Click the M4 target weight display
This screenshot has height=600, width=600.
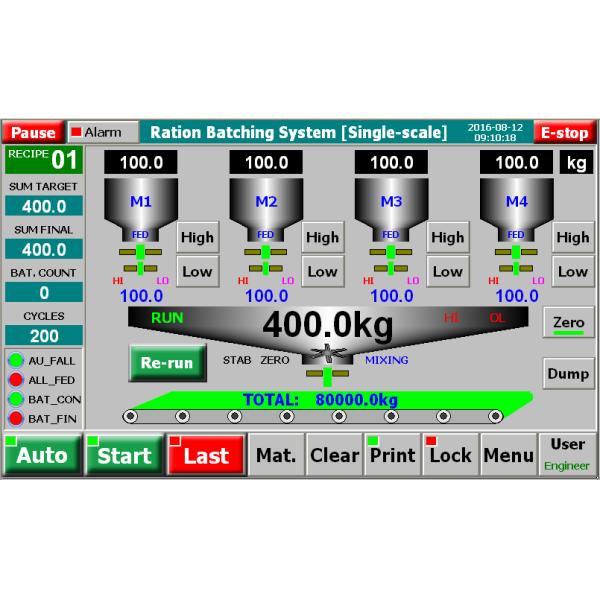[517, 162]
